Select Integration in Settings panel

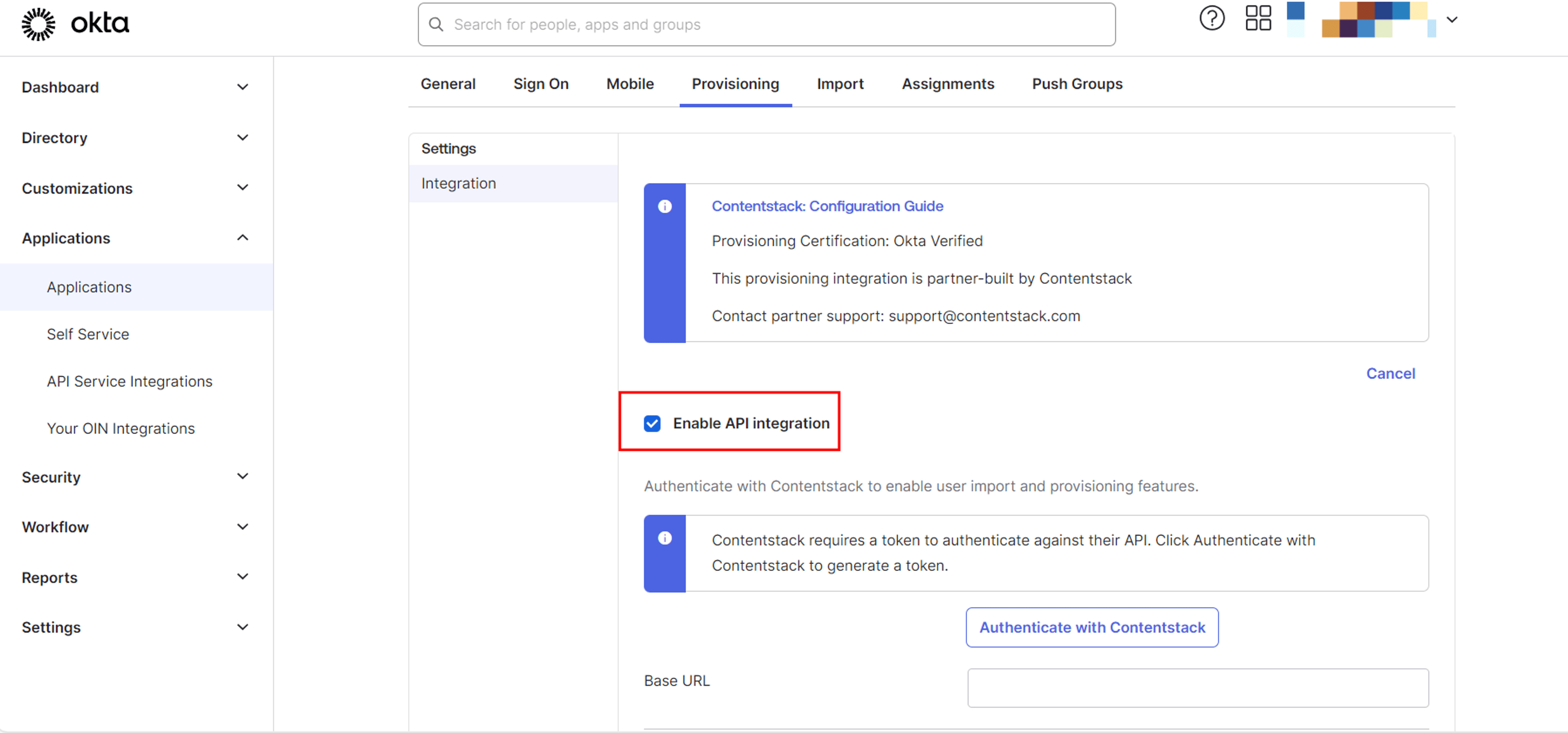point(513,183)
